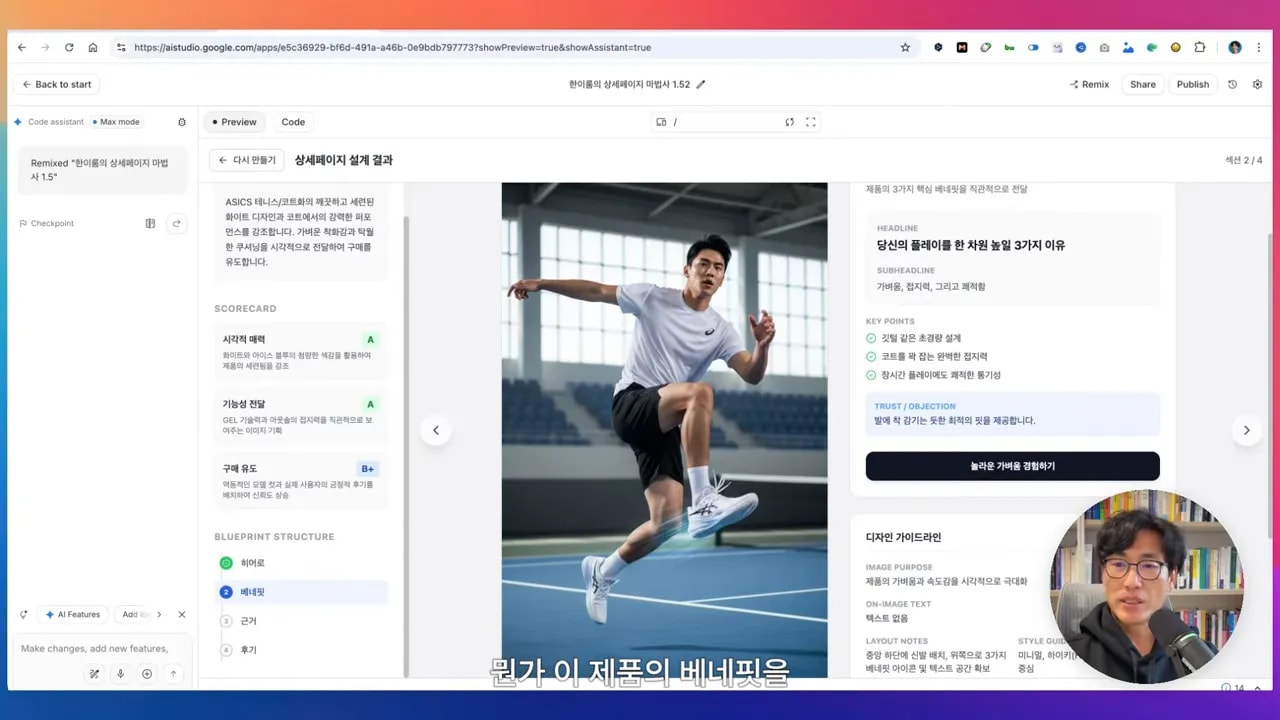
Task: Open the Chrome three-dot menu
Action: click(1261, 47)
